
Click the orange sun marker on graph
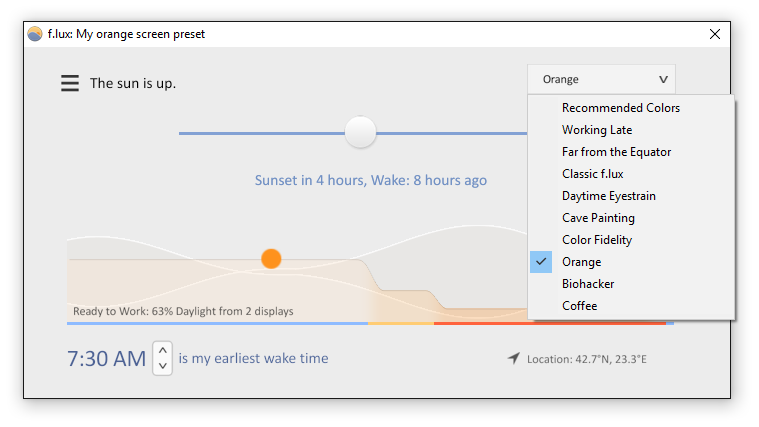click(271, 259)
